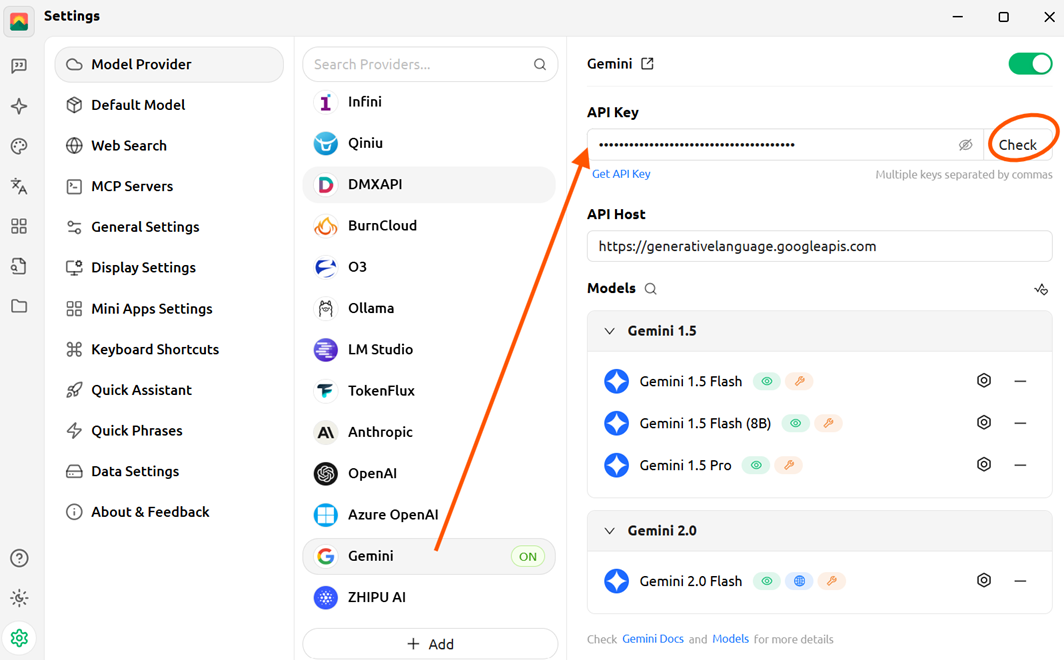The height and width of the screenshot is (660, 1064).
Task: Click the Check API key button
Action: click(1017, 144)
